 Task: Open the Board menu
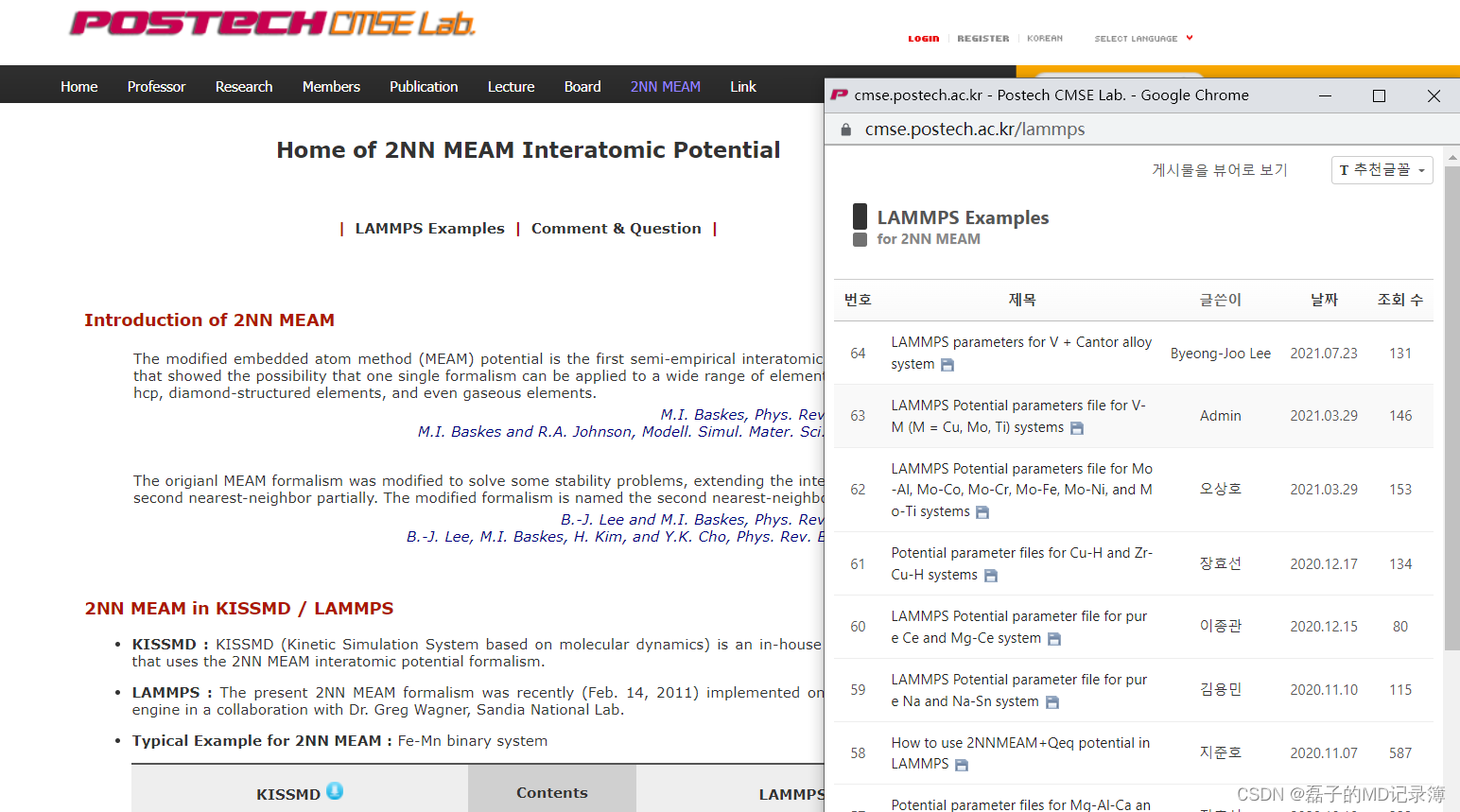(x=582, y=87)
